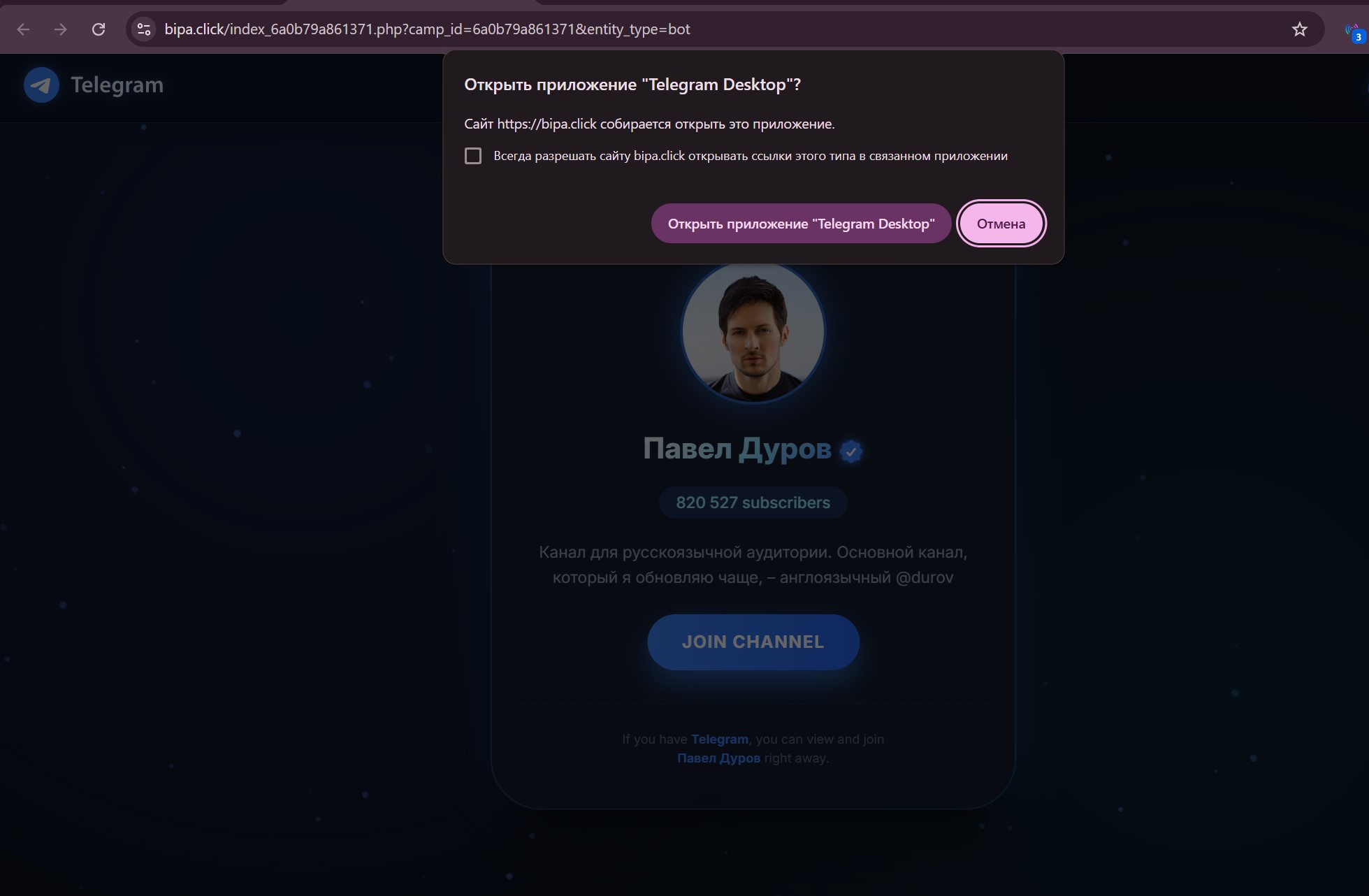Open the Telegram link in footer text
The image size is (1369, 896).
click(x=719, y=739)
